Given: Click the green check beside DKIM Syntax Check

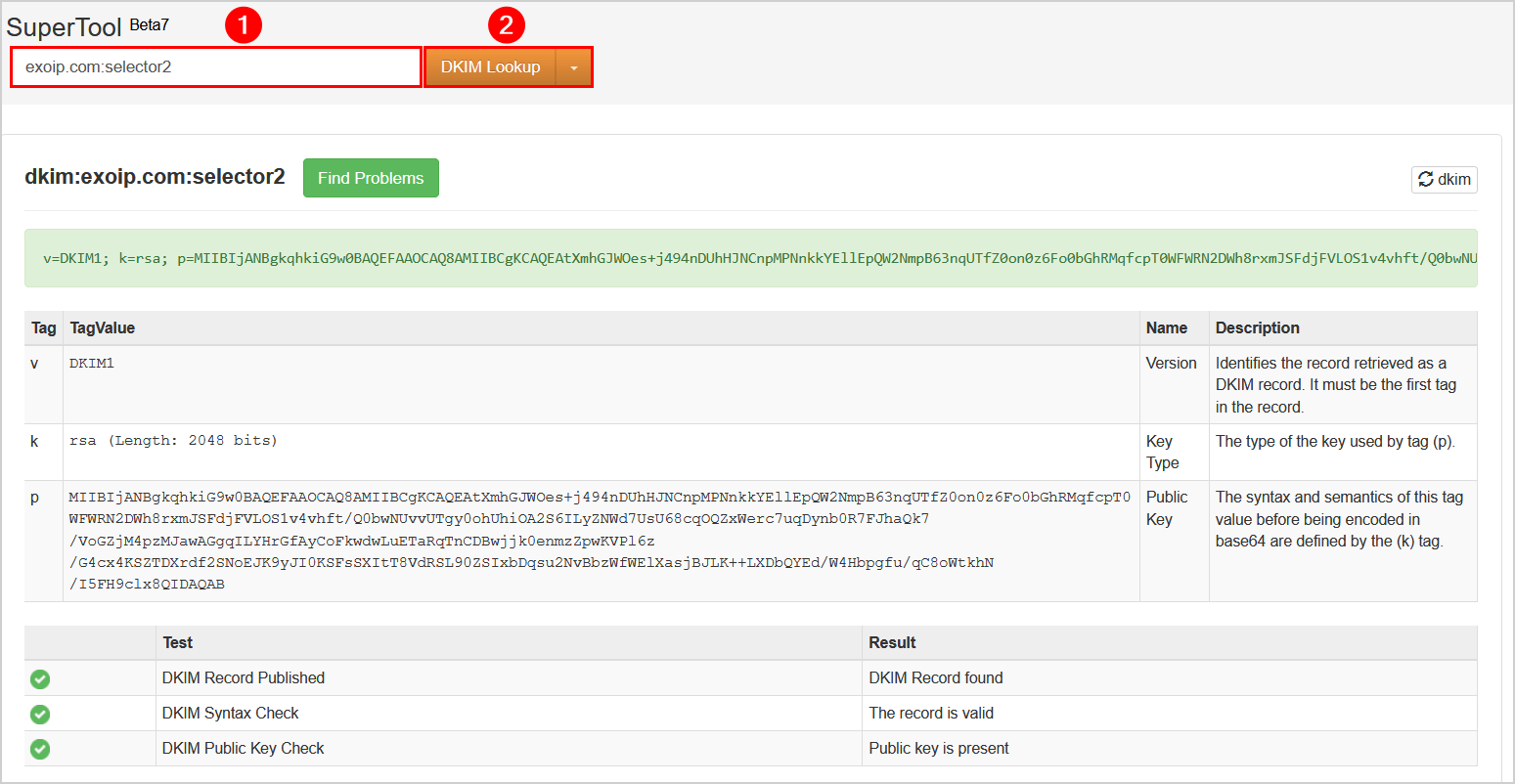Looking at the screenshot, I should pos(40,714).
